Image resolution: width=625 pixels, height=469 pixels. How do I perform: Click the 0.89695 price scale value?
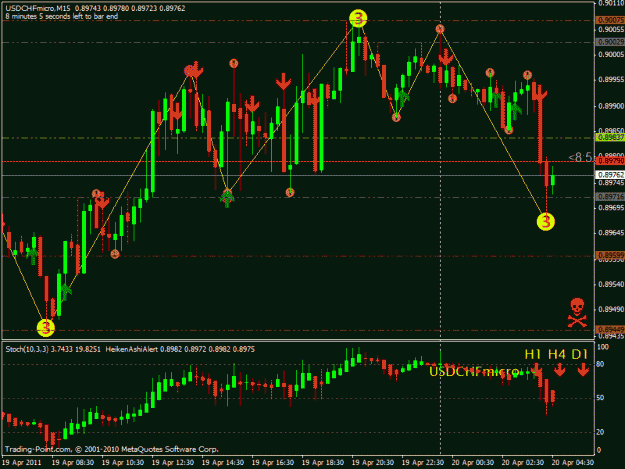[611, 208]
